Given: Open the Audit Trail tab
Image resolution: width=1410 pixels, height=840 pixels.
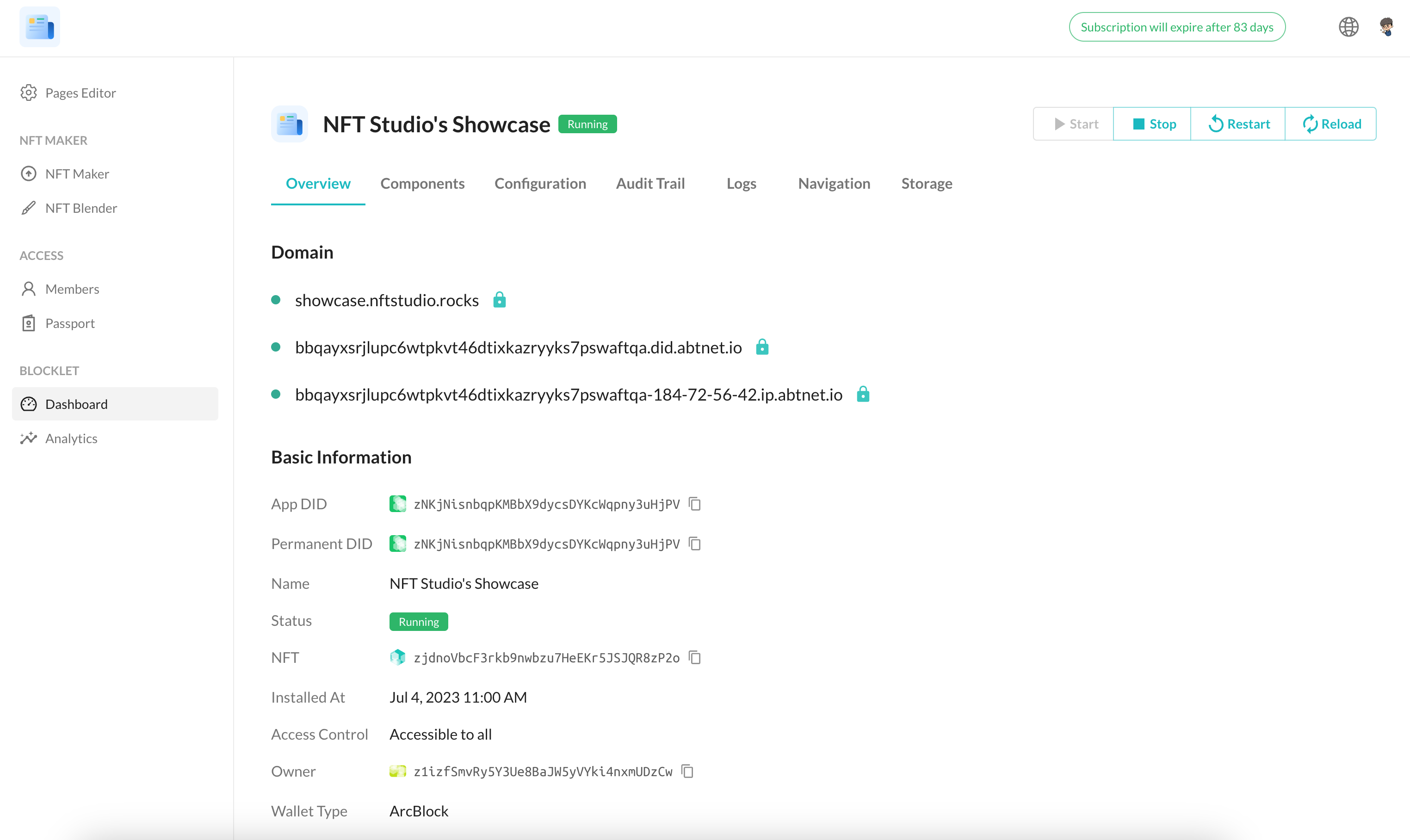Looking at the screenshot, I should coord(650,183).
